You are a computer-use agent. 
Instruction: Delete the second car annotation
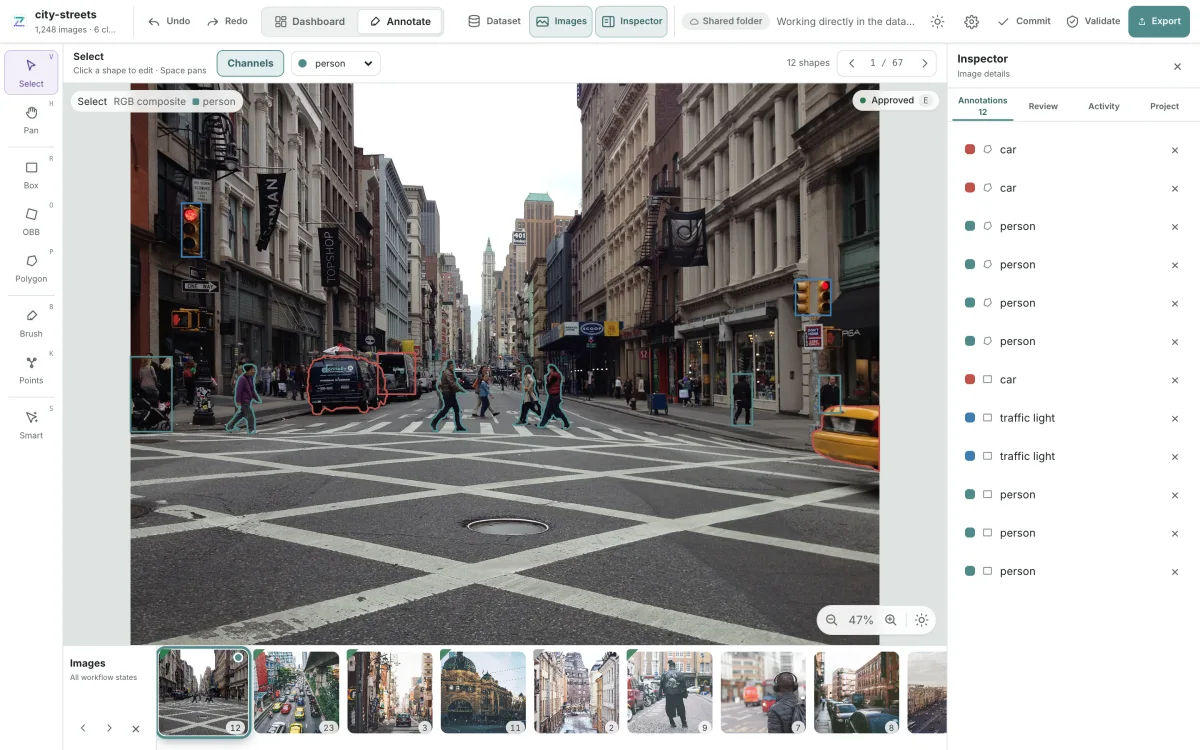[x=1175, y=188]
